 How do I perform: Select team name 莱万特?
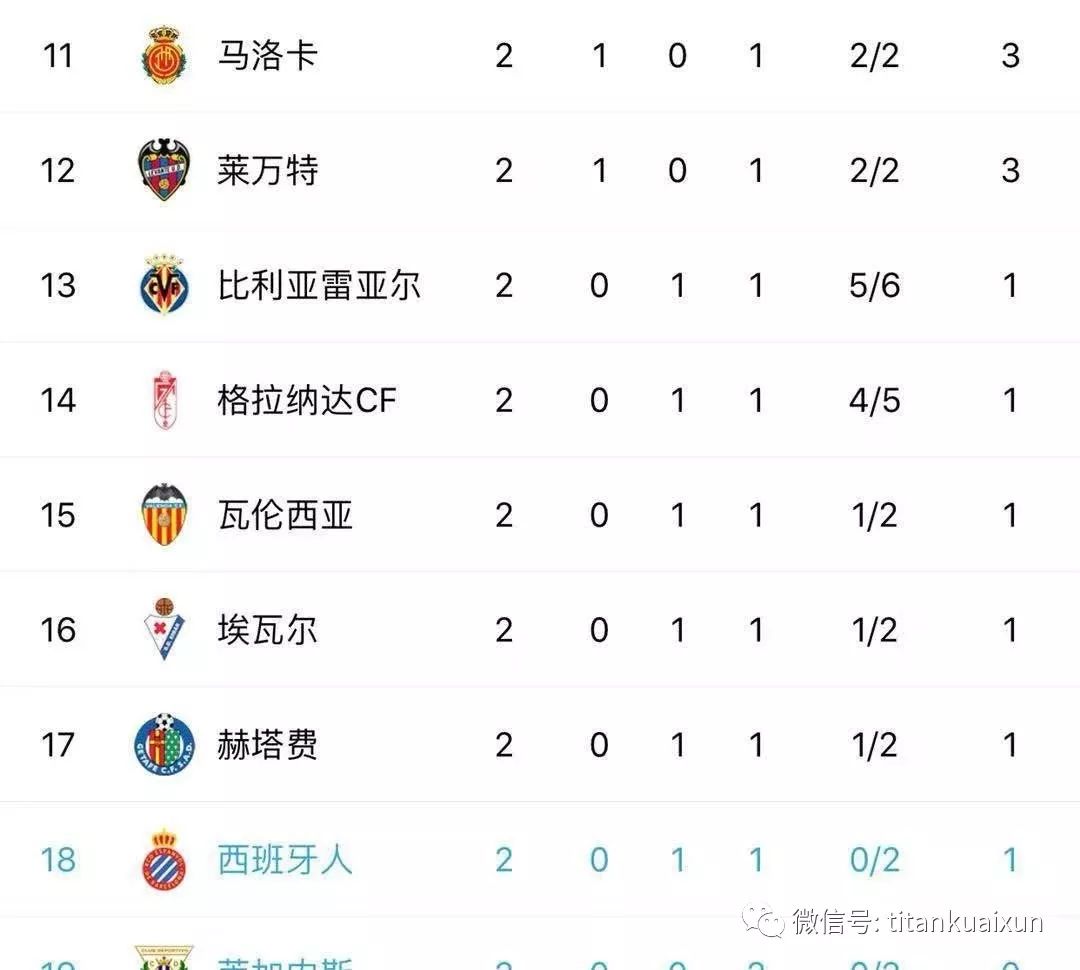pyautogui.click(x=267, y=170)
